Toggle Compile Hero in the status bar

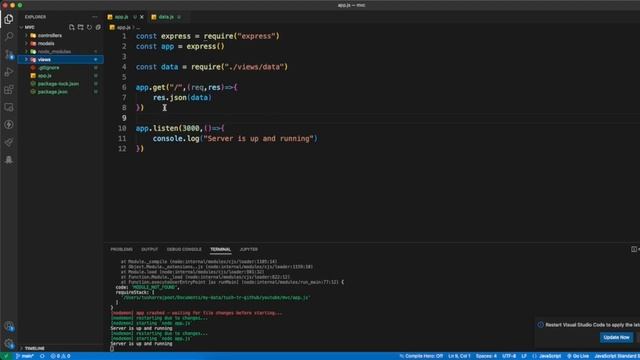point(421,356)
